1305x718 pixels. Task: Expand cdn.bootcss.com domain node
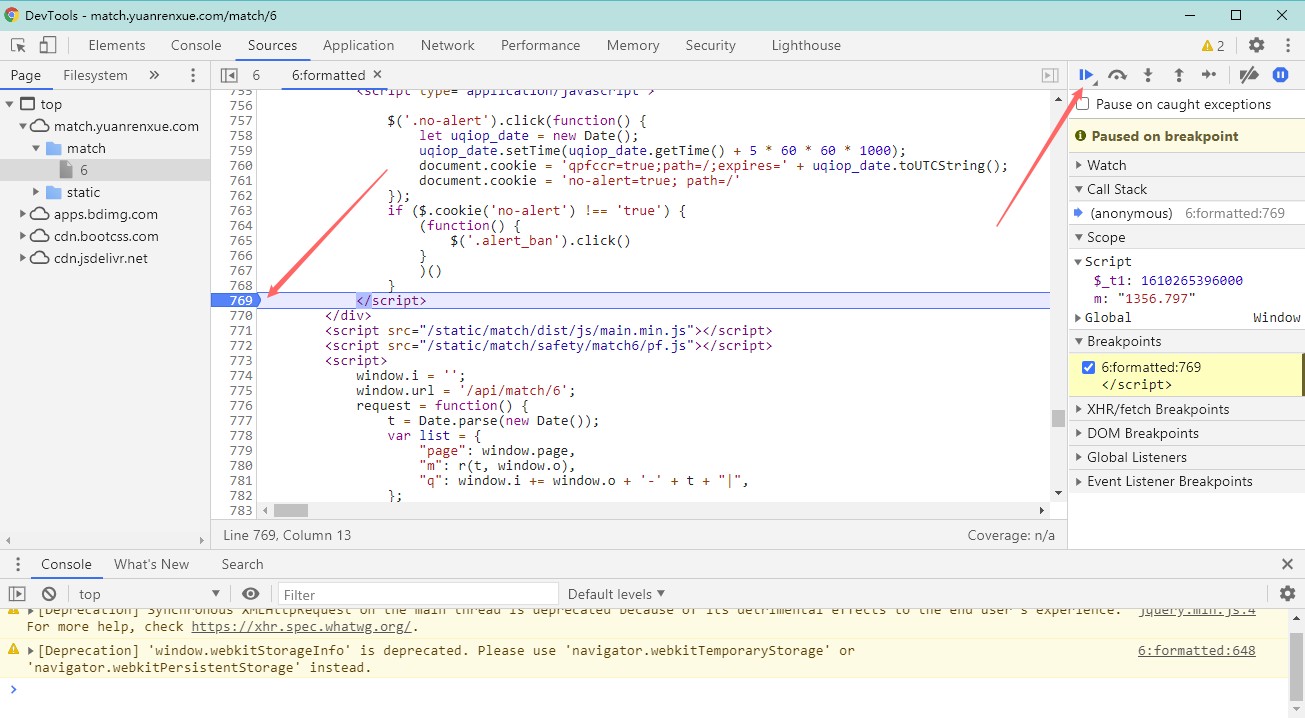tap(24, 236)
